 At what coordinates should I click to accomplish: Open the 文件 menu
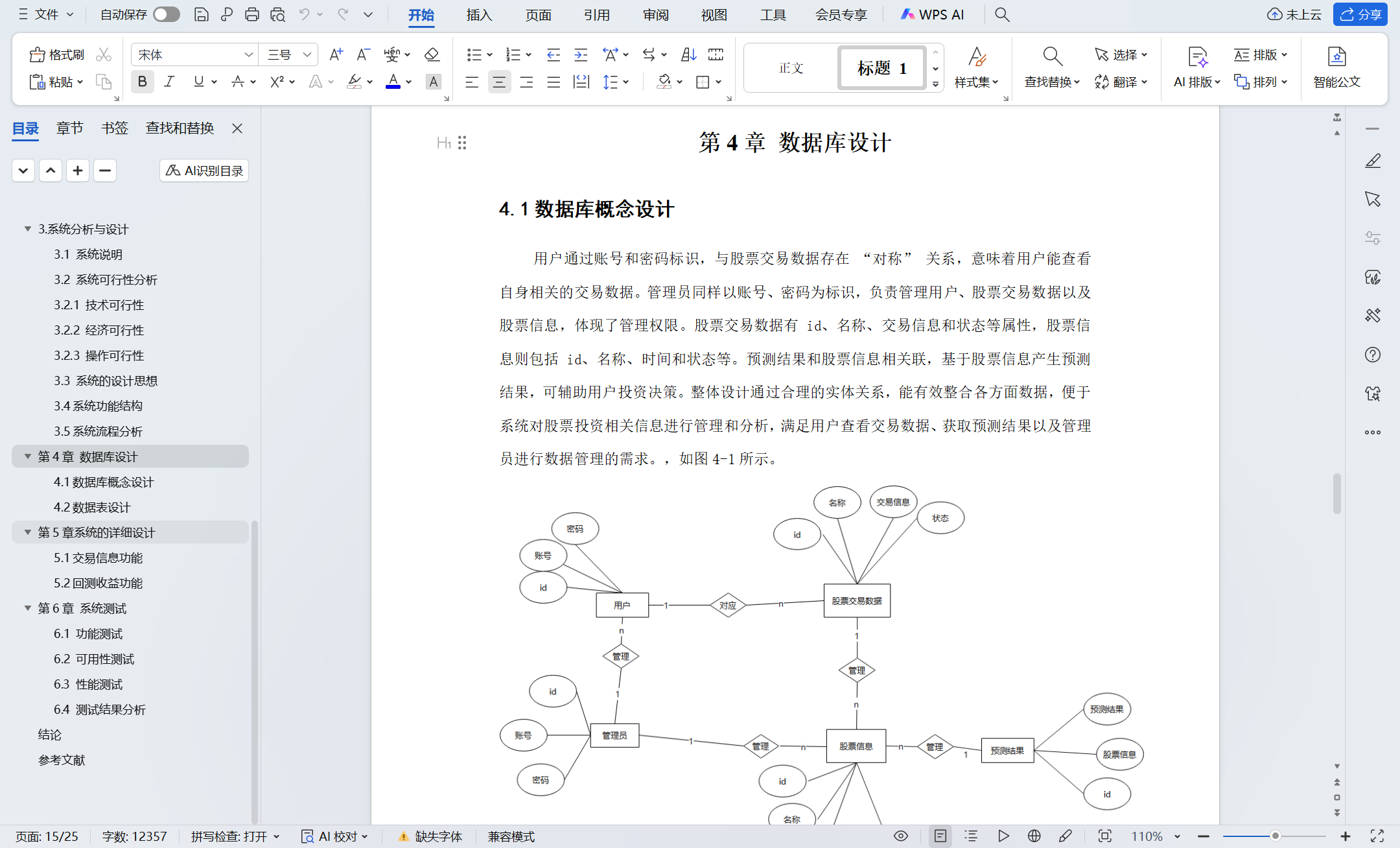point(46,14)
